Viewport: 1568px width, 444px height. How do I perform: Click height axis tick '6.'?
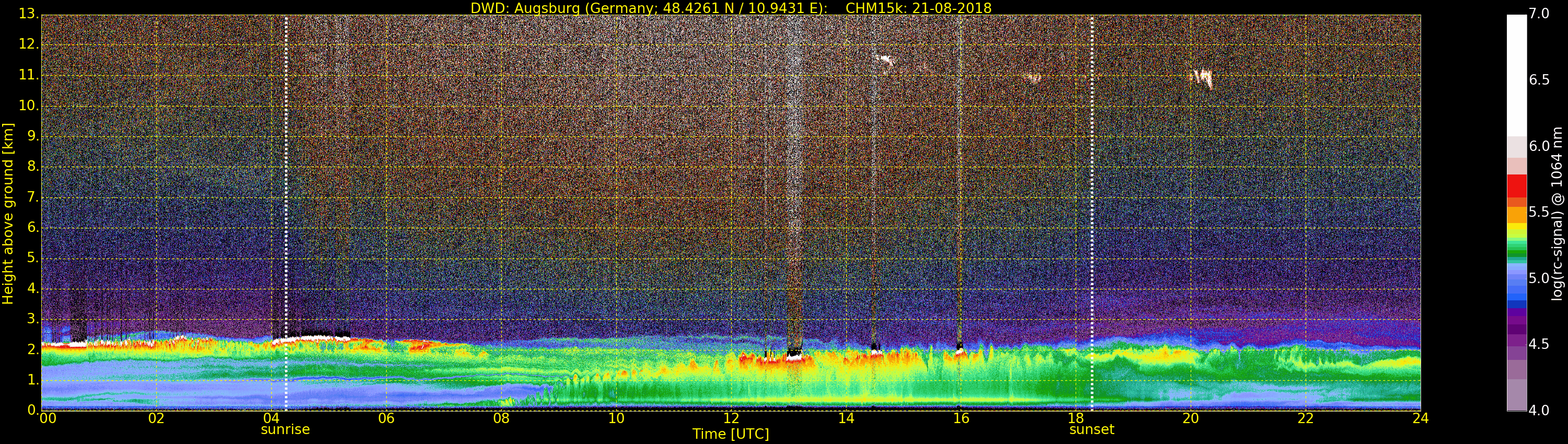tap(33, 227)
